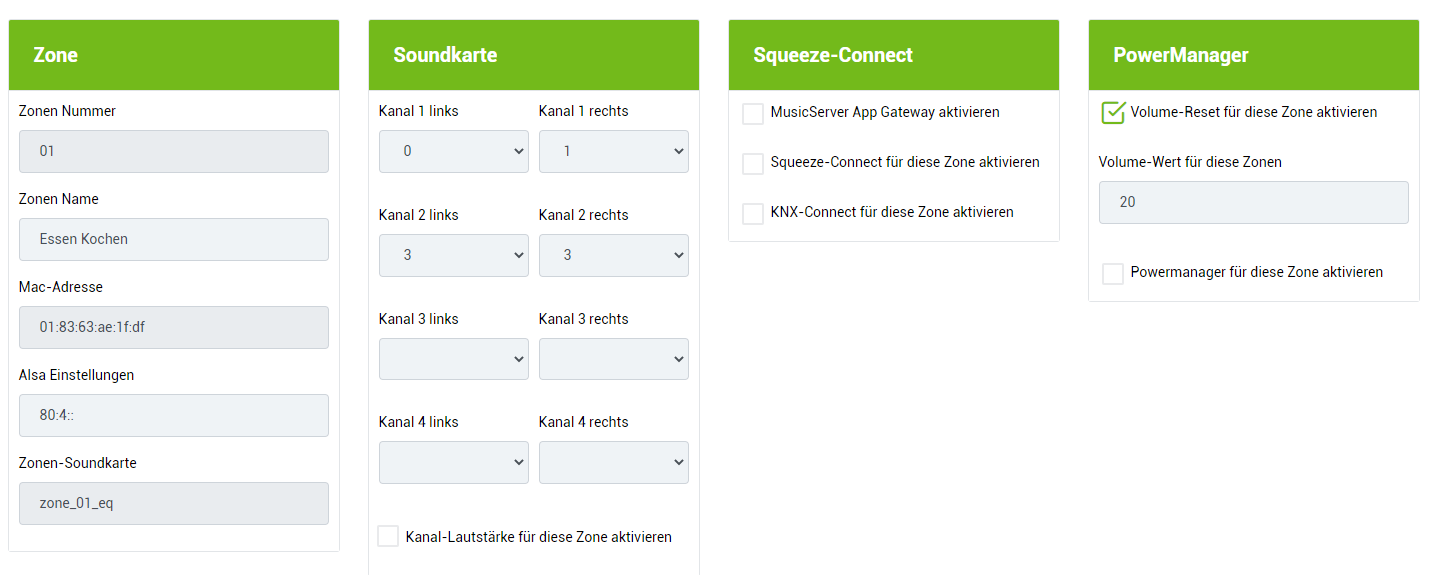Open the Kanal 1 rechts dropdown
The height and width of the screenshot is (575, 1430).
point(613,151)
